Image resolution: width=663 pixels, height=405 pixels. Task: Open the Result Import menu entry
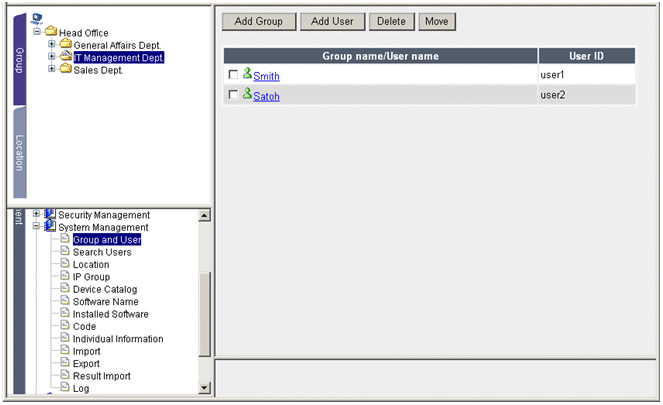point(101,376)
